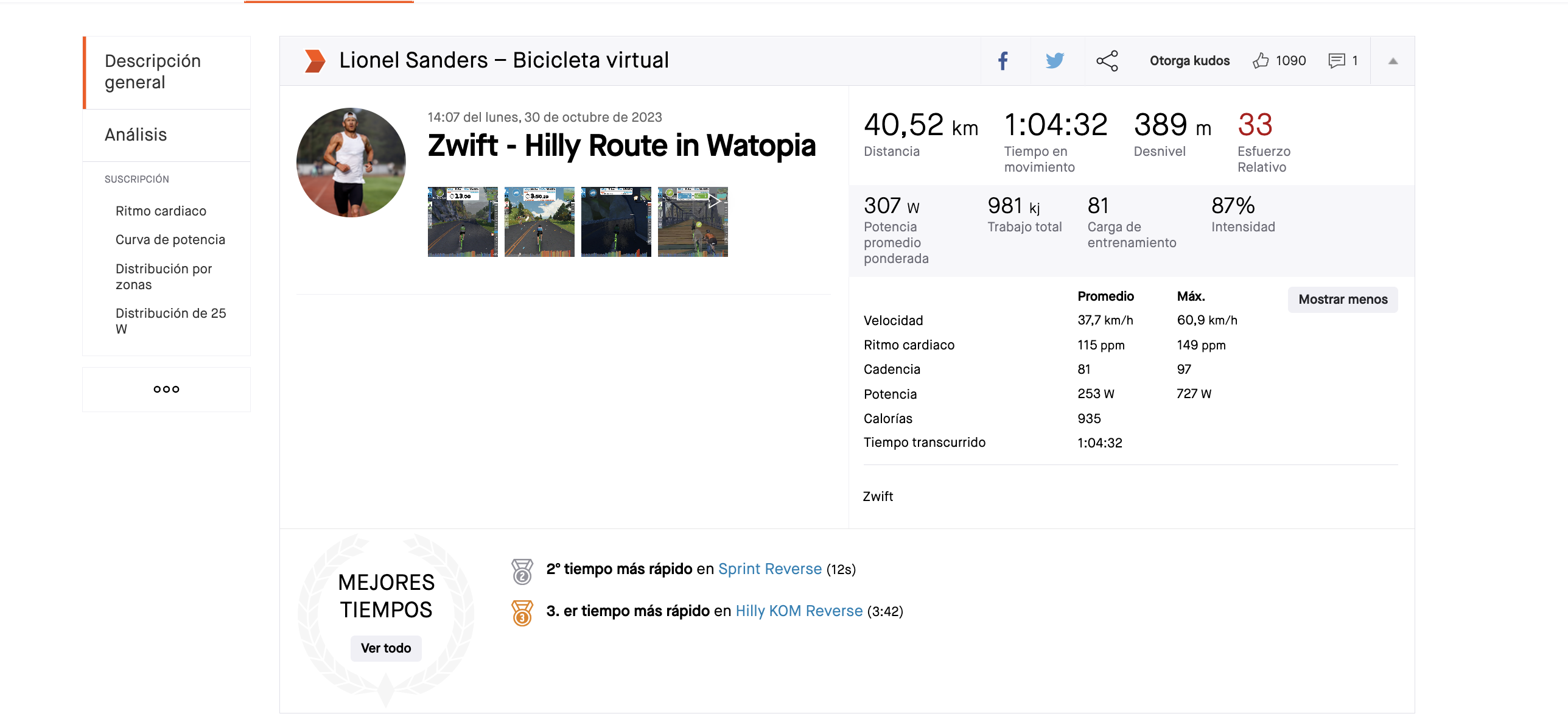The width and height of the screenshot is (1568, 722).
Task: Open the three-dots more actions menu
Action: (x=166, y=389)
